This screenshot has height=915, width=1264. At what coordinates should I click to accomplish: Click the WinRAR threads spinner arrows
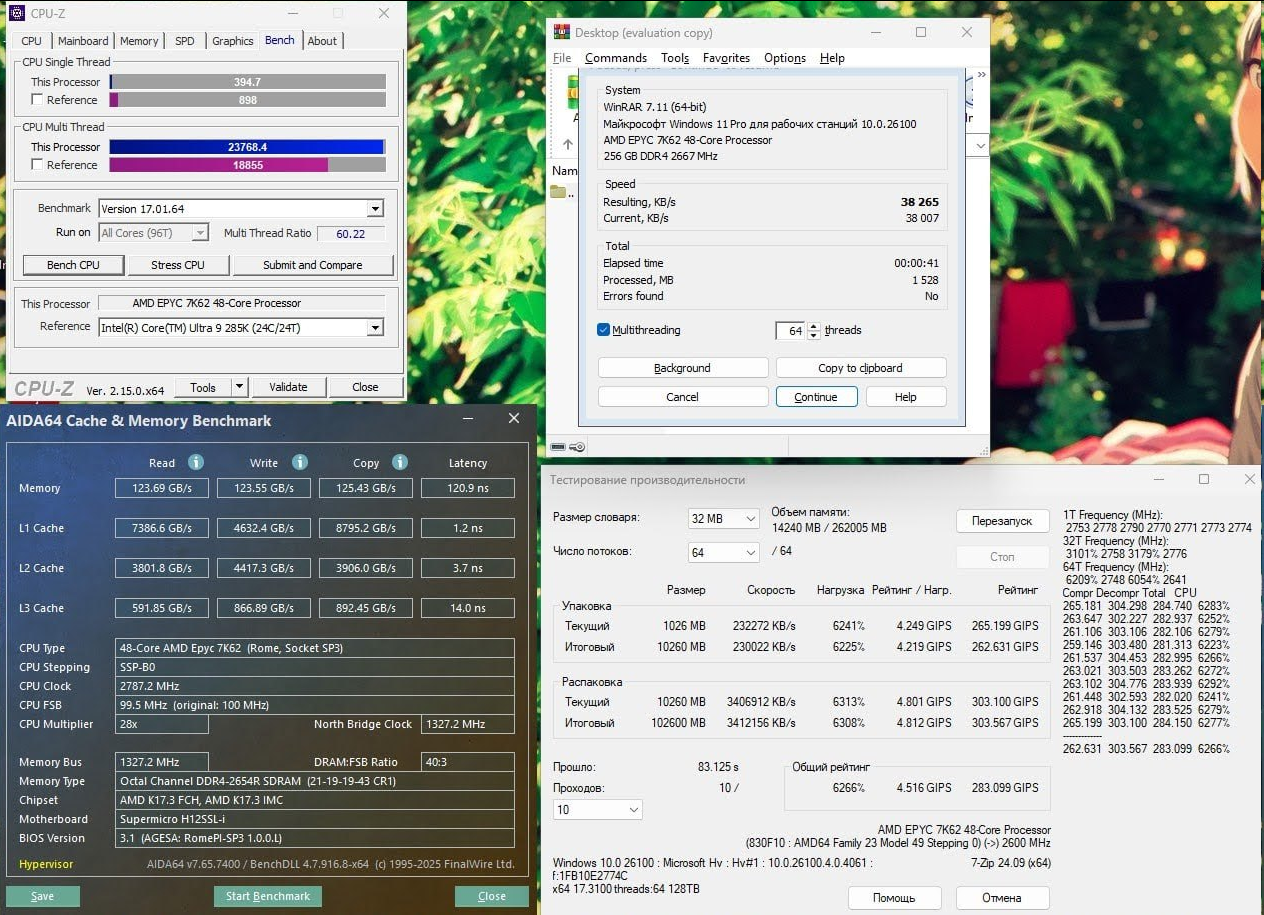(814, 331)
